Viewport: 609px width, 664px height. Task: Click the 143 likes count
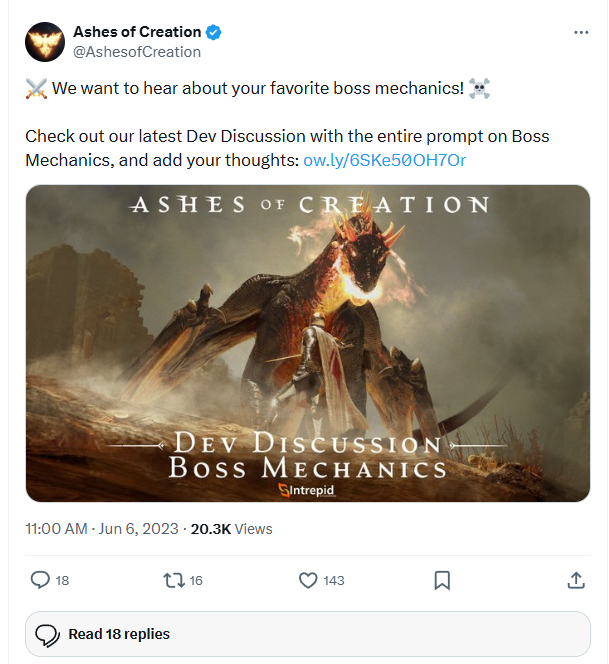pos(334,581)
